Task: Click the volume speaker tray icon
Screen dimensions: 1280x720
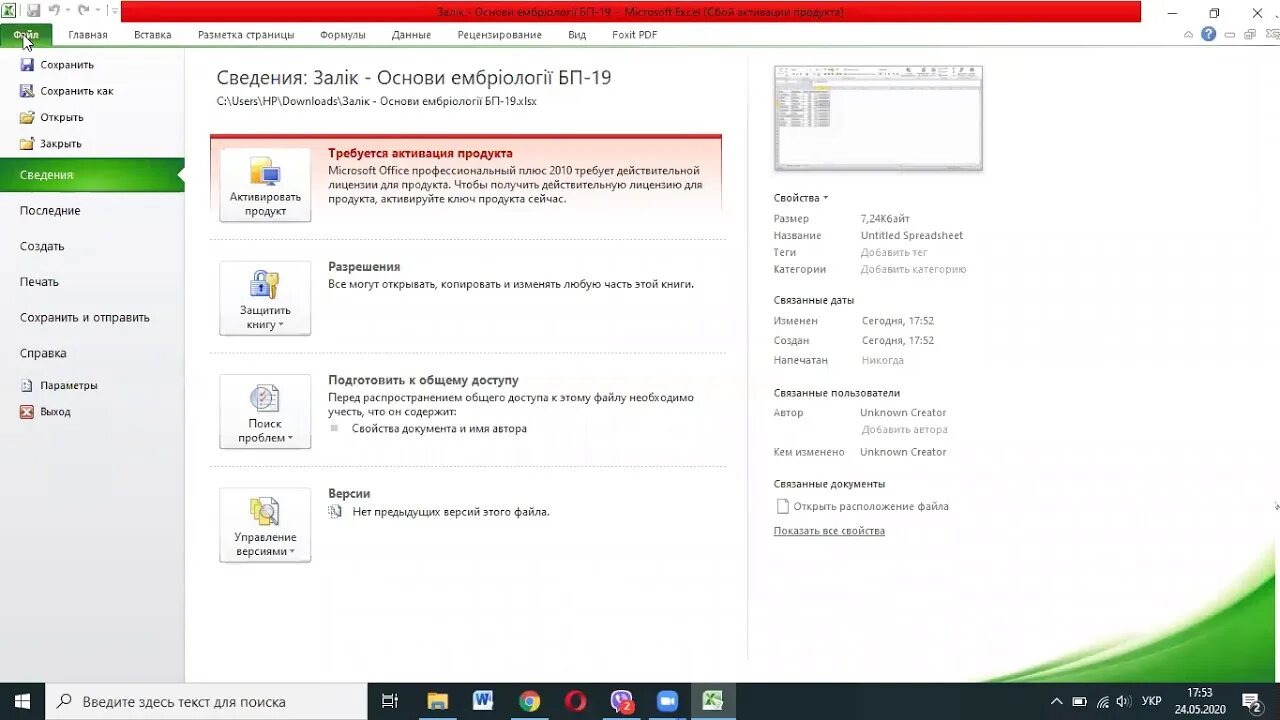Action: tap(1123, 701)
